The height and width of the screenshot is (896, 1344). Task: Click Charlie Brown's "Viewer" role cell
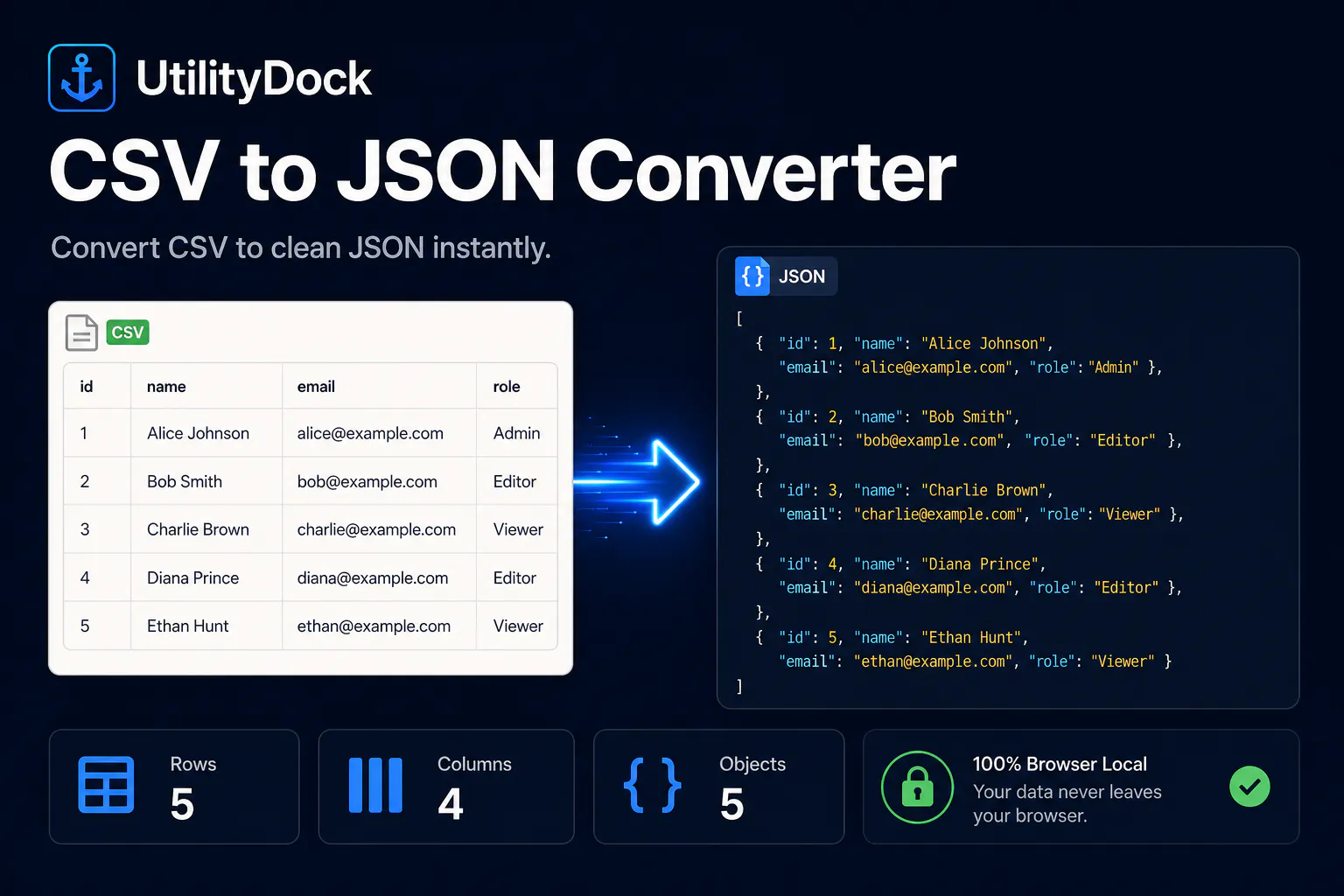pos(518,529)
